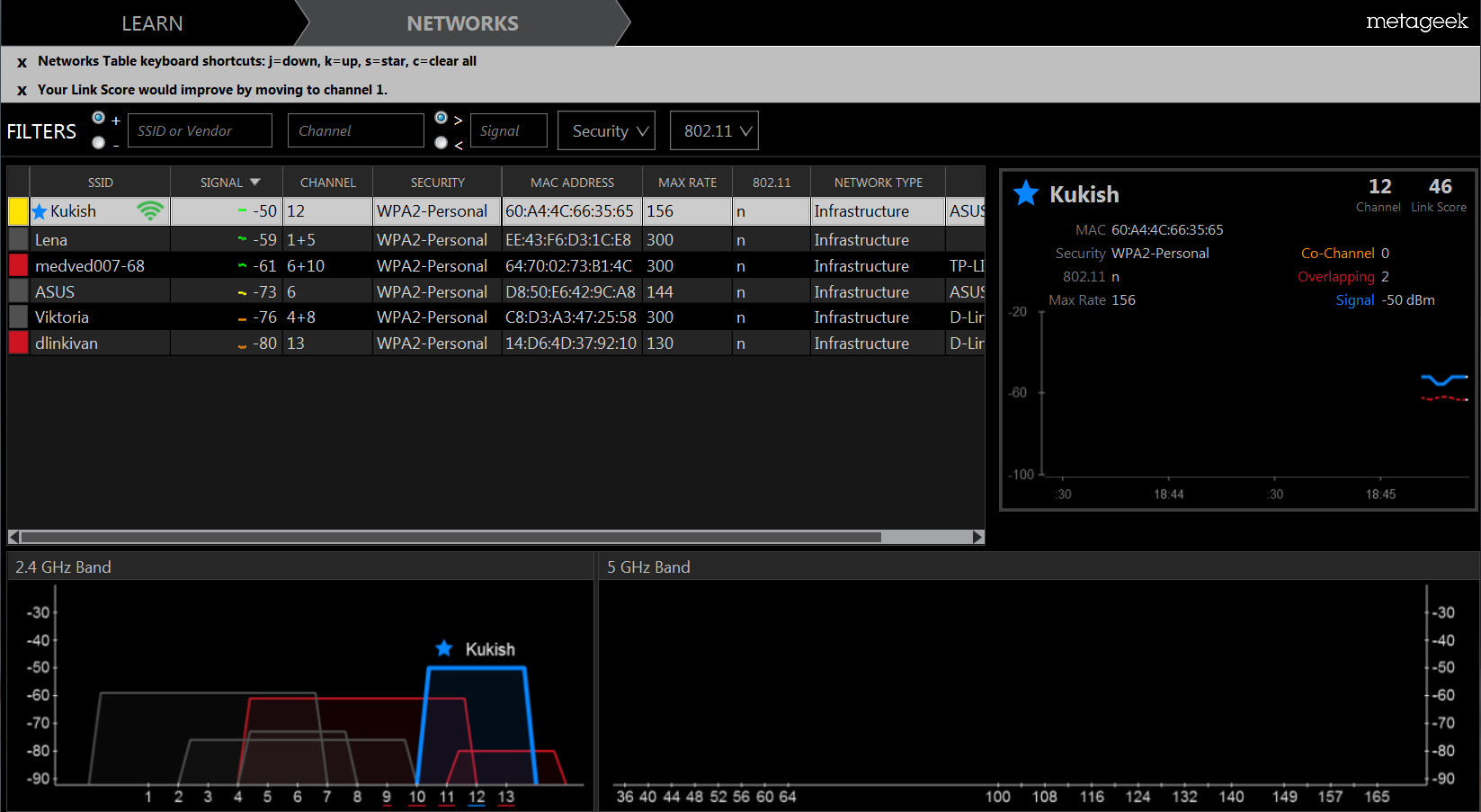Switch to the NETWORKS tab
Viewport: 1481px width, 812px height.
click(x=462, y=23)
